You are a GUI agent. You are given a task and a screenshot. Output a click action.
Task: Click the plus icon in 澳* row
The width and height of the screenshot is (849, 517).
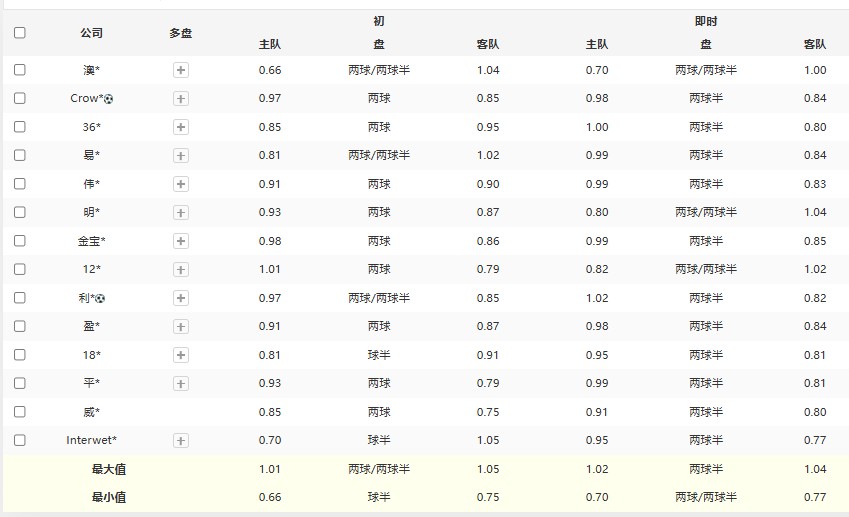181,70
